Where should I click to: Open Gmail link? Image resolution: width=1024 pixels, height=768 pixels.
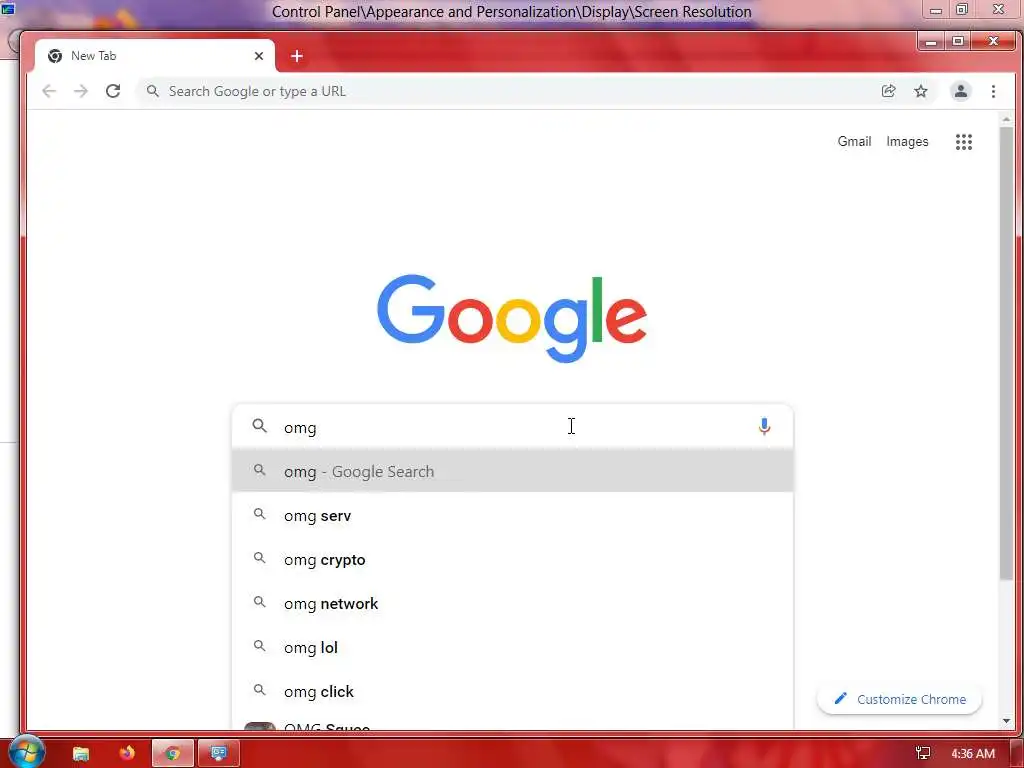tap(854, 142)
